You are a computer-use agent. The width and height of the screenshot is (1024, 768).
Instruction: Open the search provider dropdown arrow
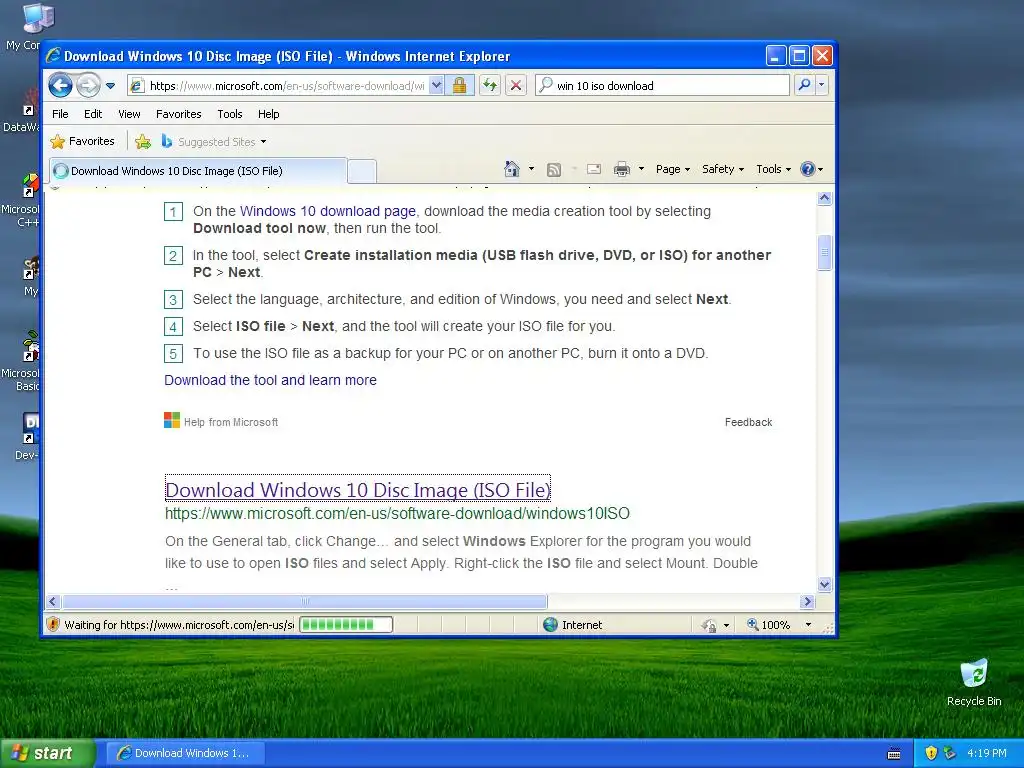pyautogui.click(x=822, y=86)
